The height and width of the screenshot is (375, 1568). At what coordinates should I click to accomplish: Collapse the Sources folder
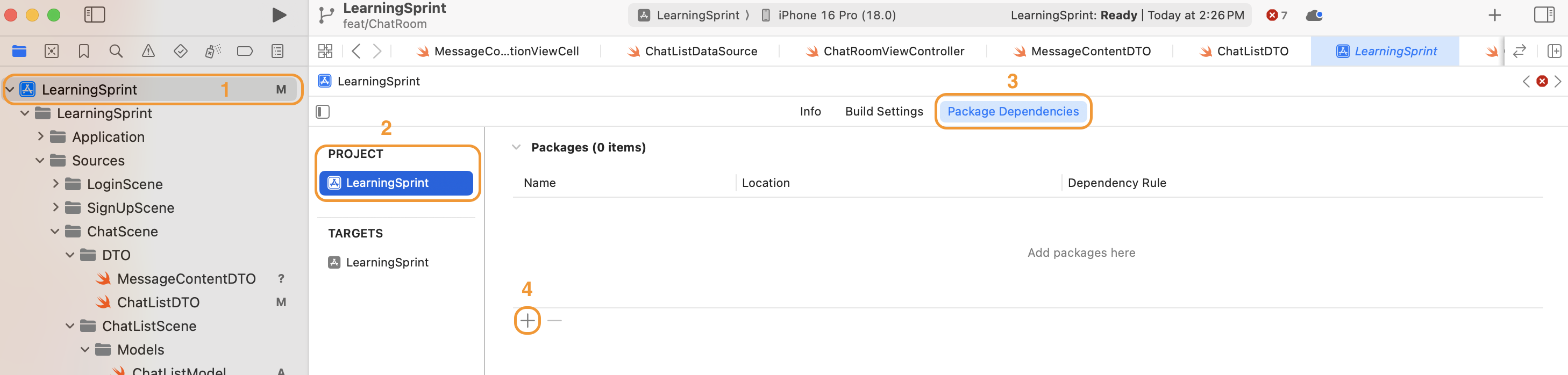[40, 161]
